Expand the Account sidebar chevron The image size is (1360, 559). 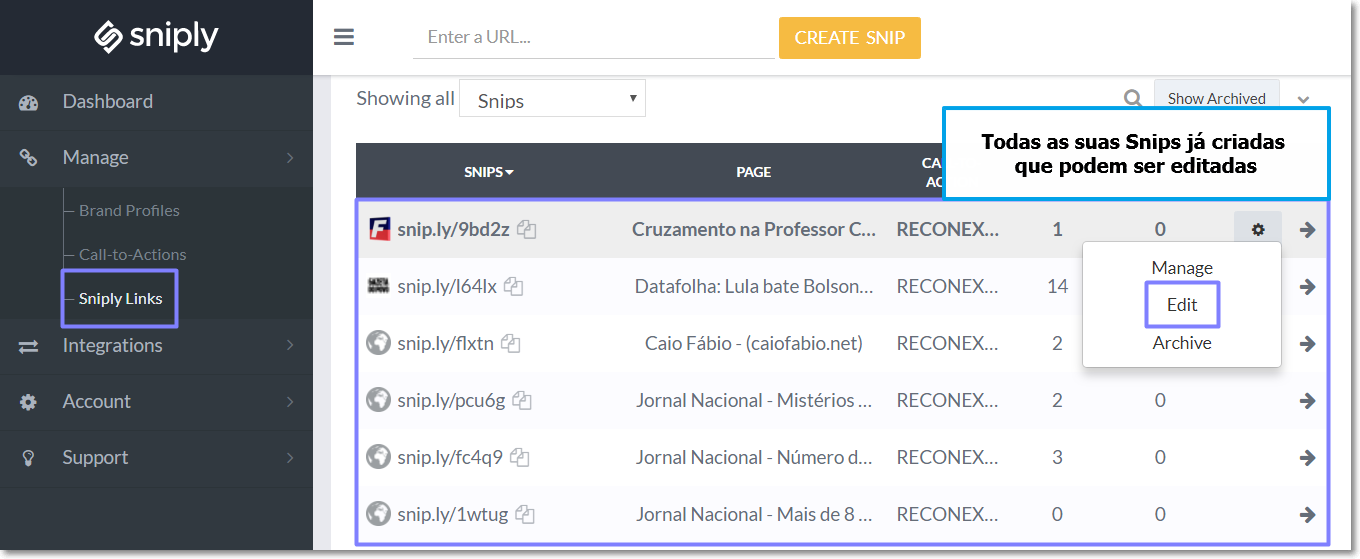pos(290,402)
